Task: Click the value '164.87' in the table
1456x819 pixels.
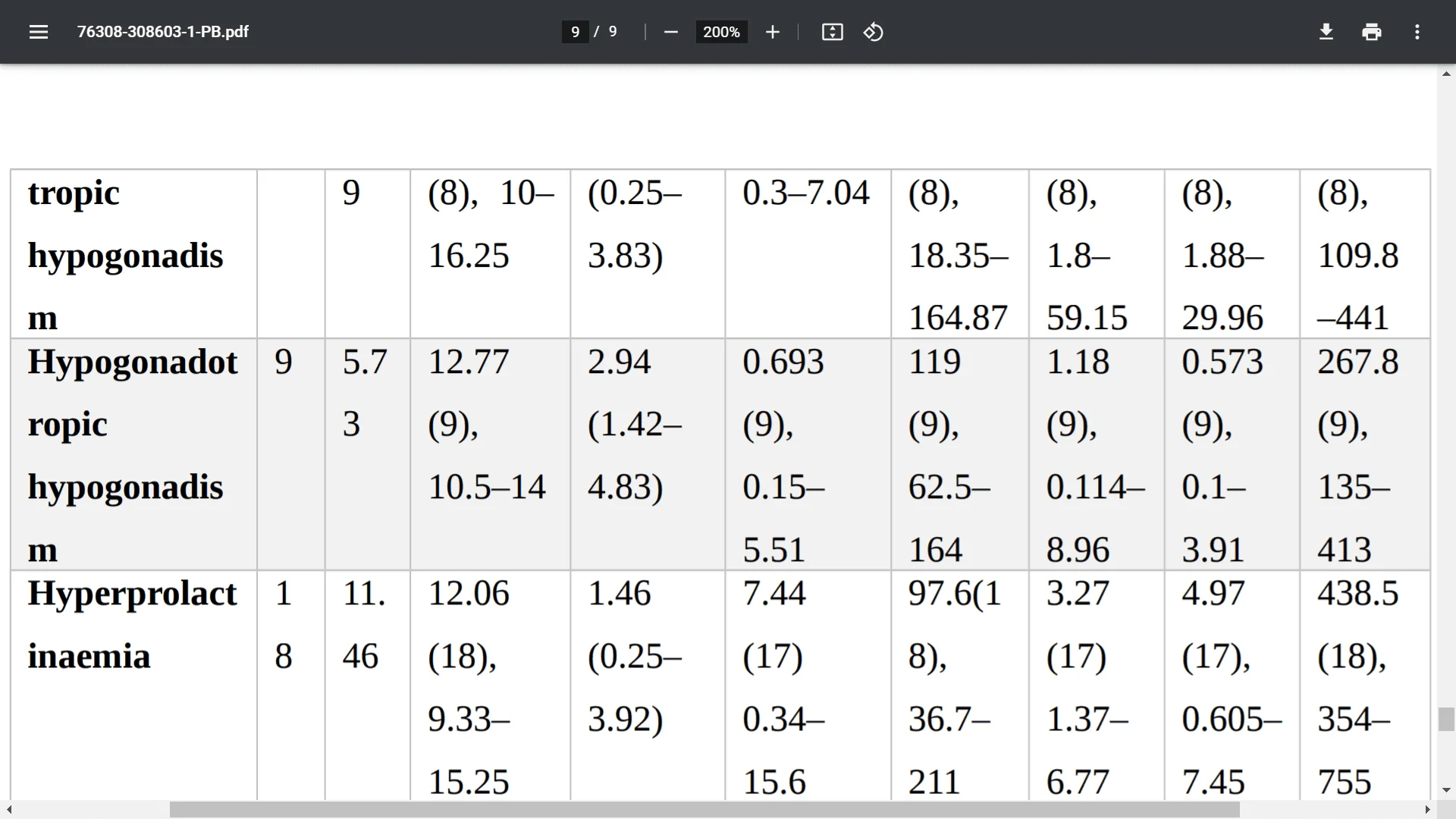Action: tap(958, 318)
